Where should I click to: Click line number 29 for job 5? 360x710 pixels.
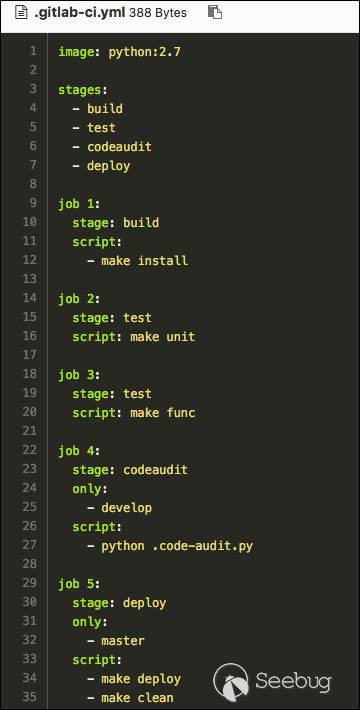click(29, 583)
